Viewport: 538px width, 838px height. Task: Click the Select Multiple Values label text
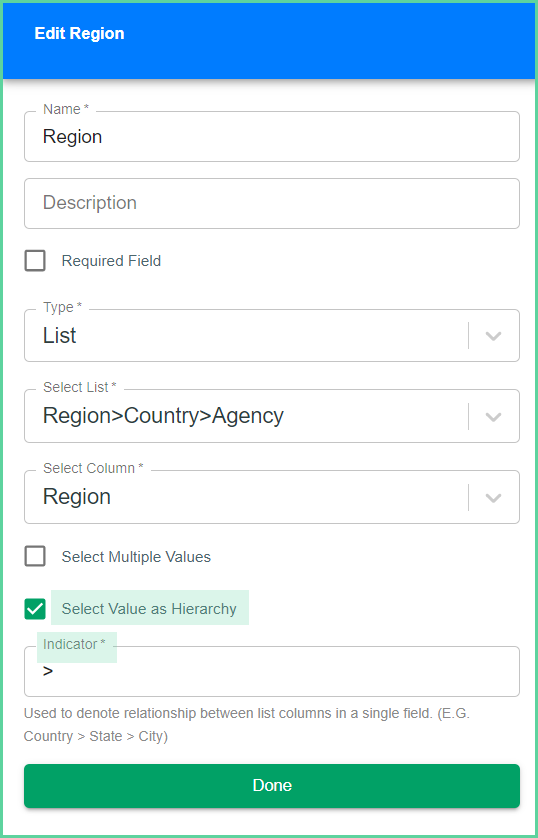point(136,557)
